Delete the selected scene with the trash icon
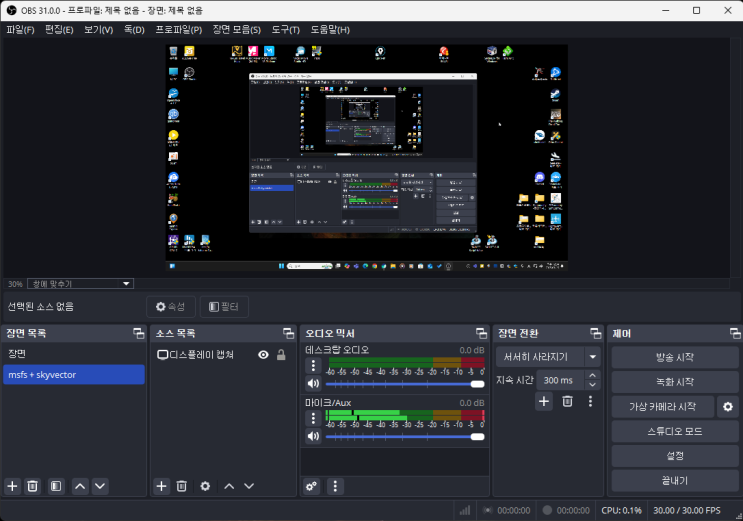Screen dimensions: 743x521 33,486
